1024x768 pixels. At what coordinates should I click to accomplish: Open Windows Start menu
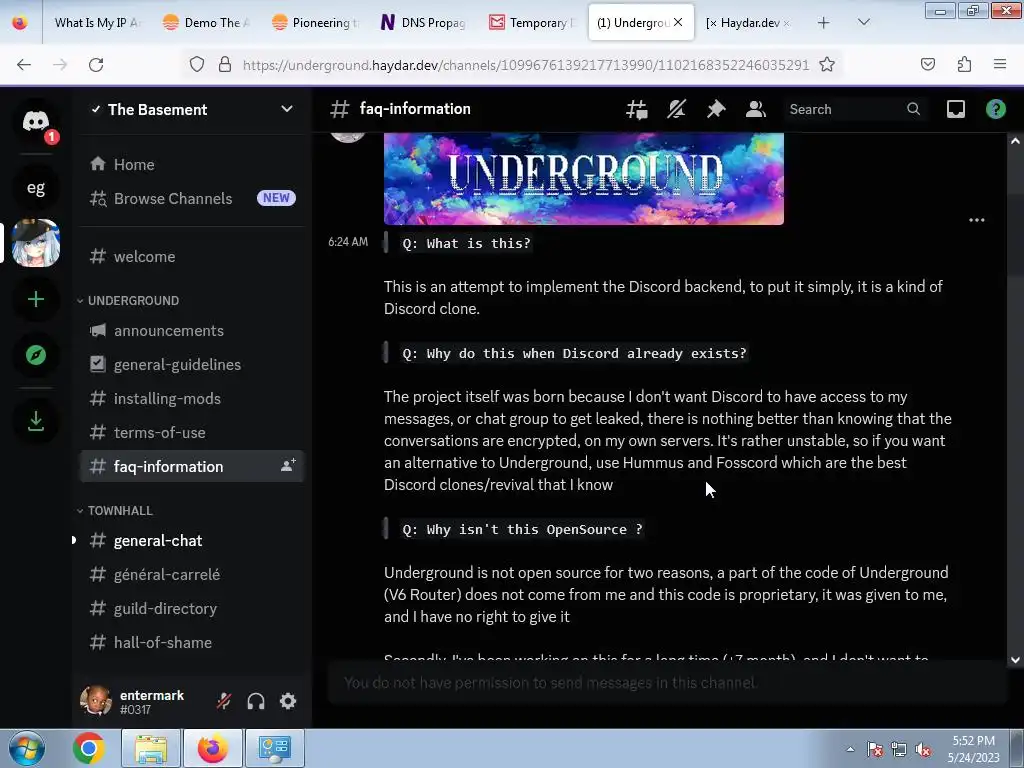coord(26,748)
